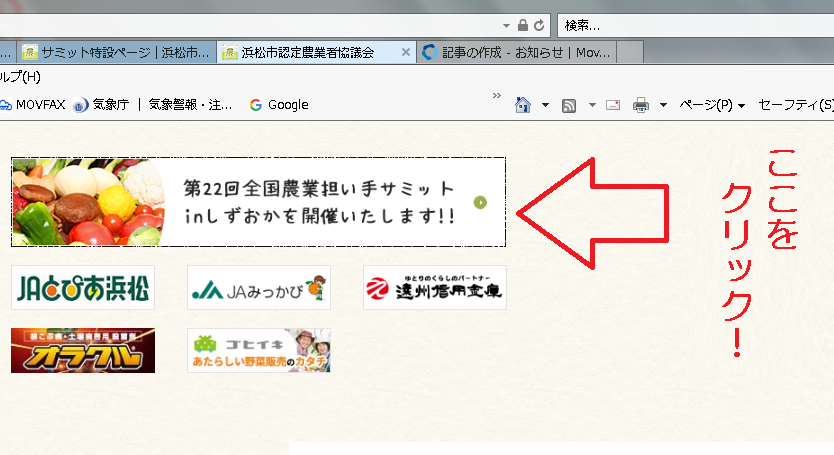
Task: Open 第22回全国農業担い手サミット banner
Action: click(258, 202)
